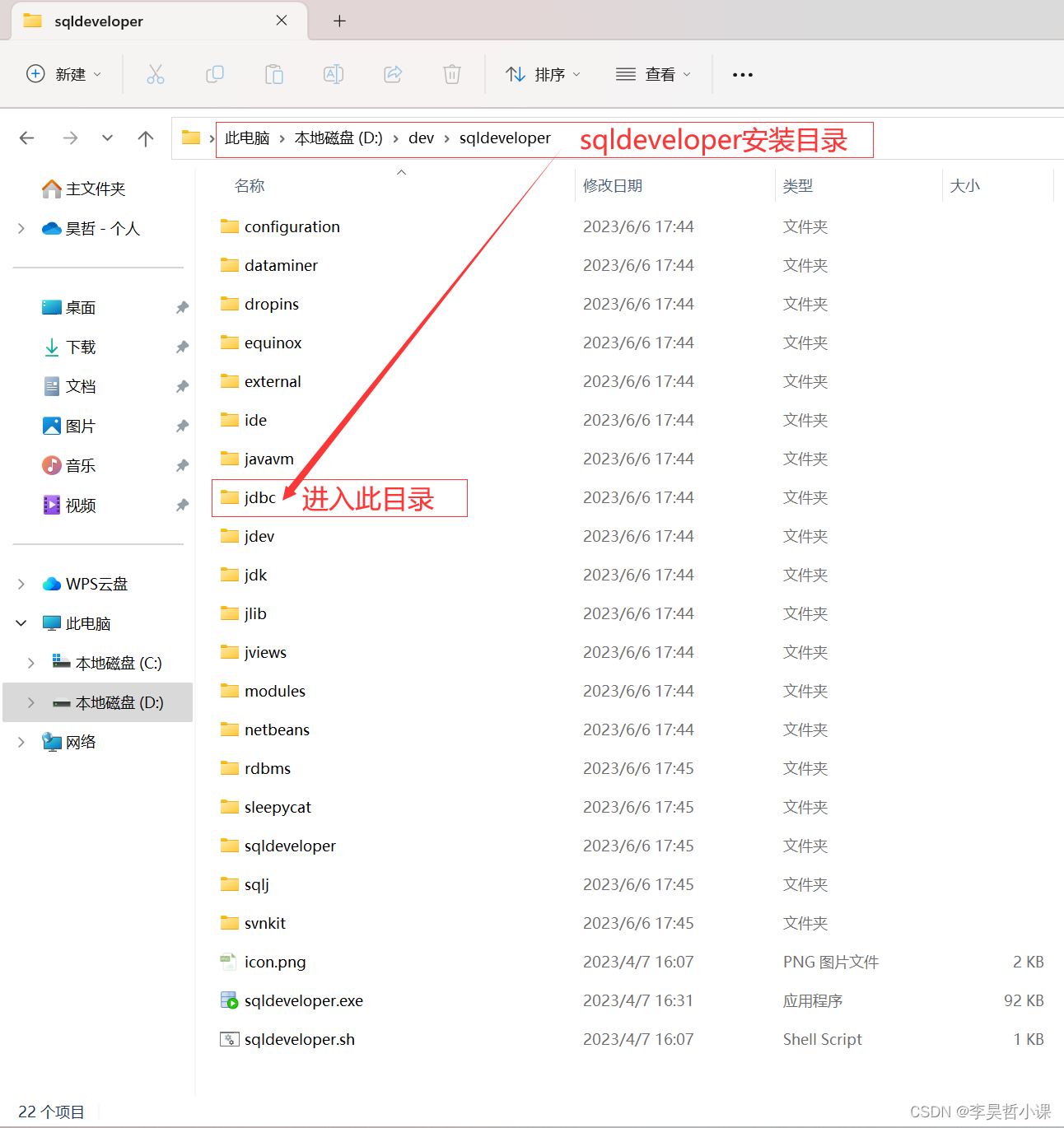Click 本地磁盘 (D:) in the breadcrumb

[338, 138]
